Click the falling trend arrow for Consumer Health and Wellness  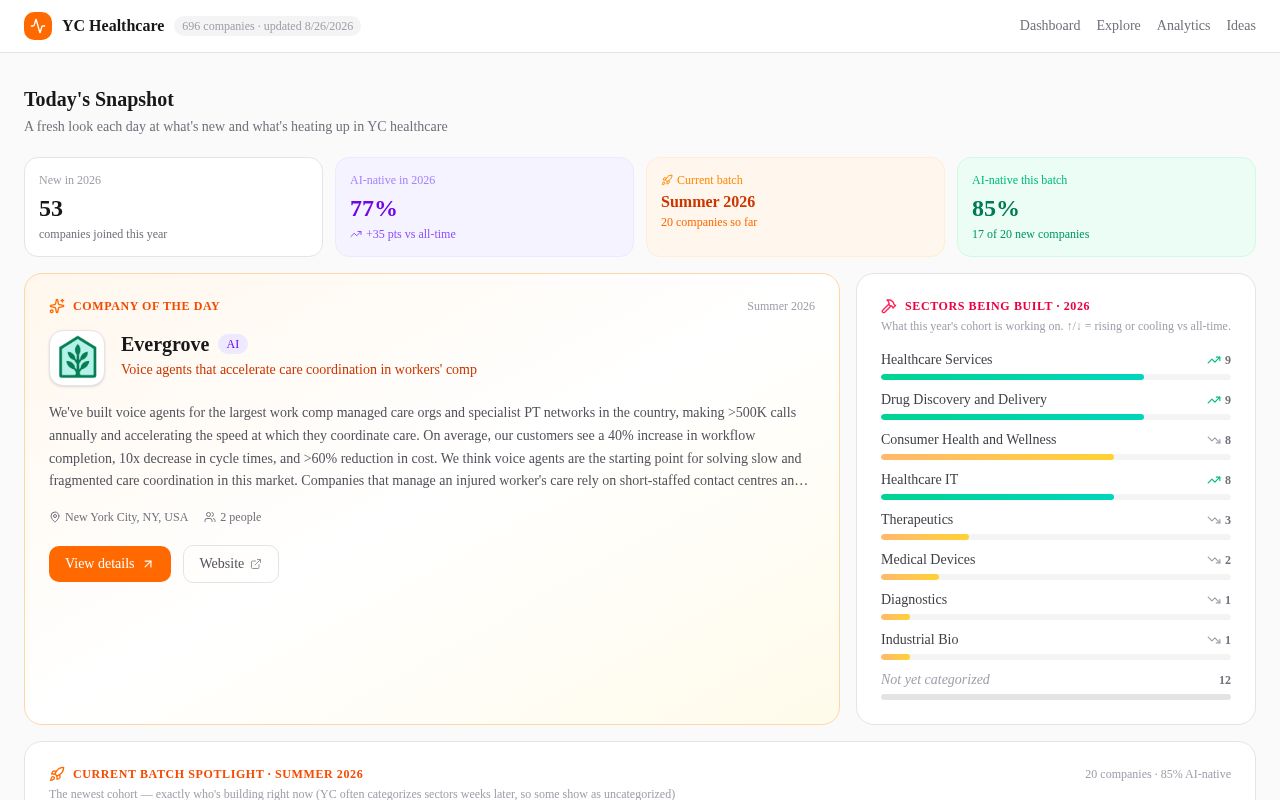tap(1214, 440)
